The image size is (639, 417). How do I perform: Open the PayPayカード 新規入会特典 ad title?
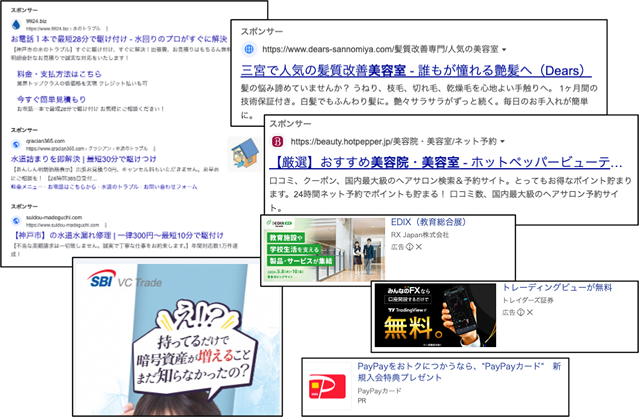point(459,372)
